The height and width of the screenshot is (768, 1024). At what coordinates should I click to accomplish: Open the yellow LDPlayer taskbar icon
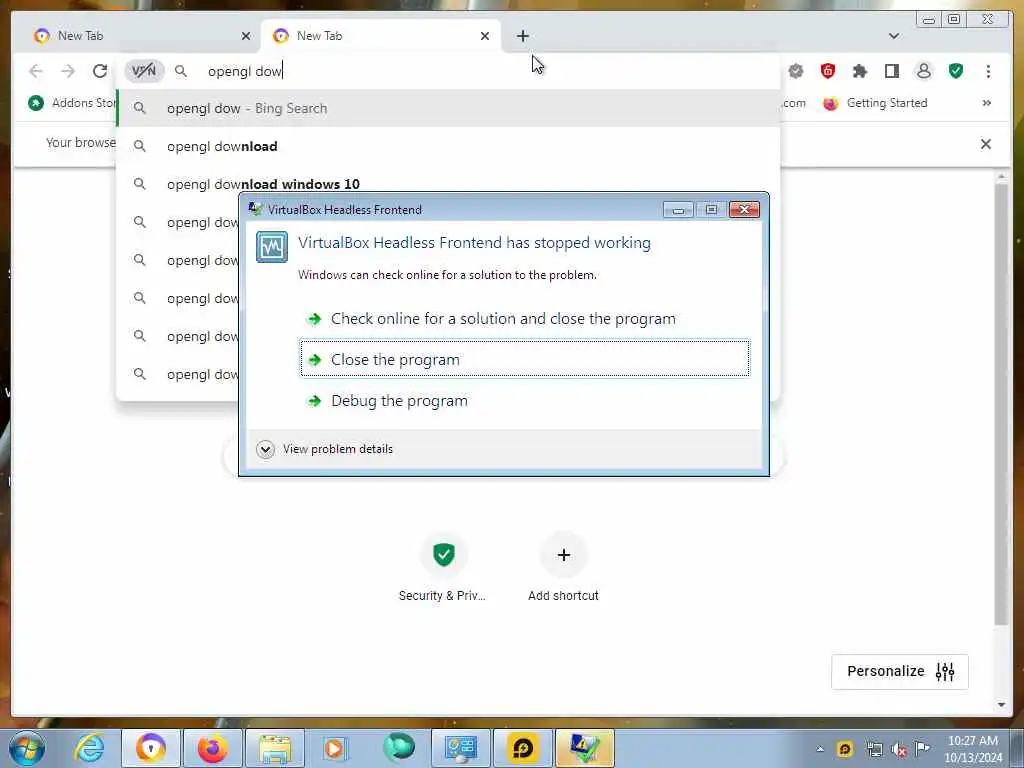coord(522,748)
